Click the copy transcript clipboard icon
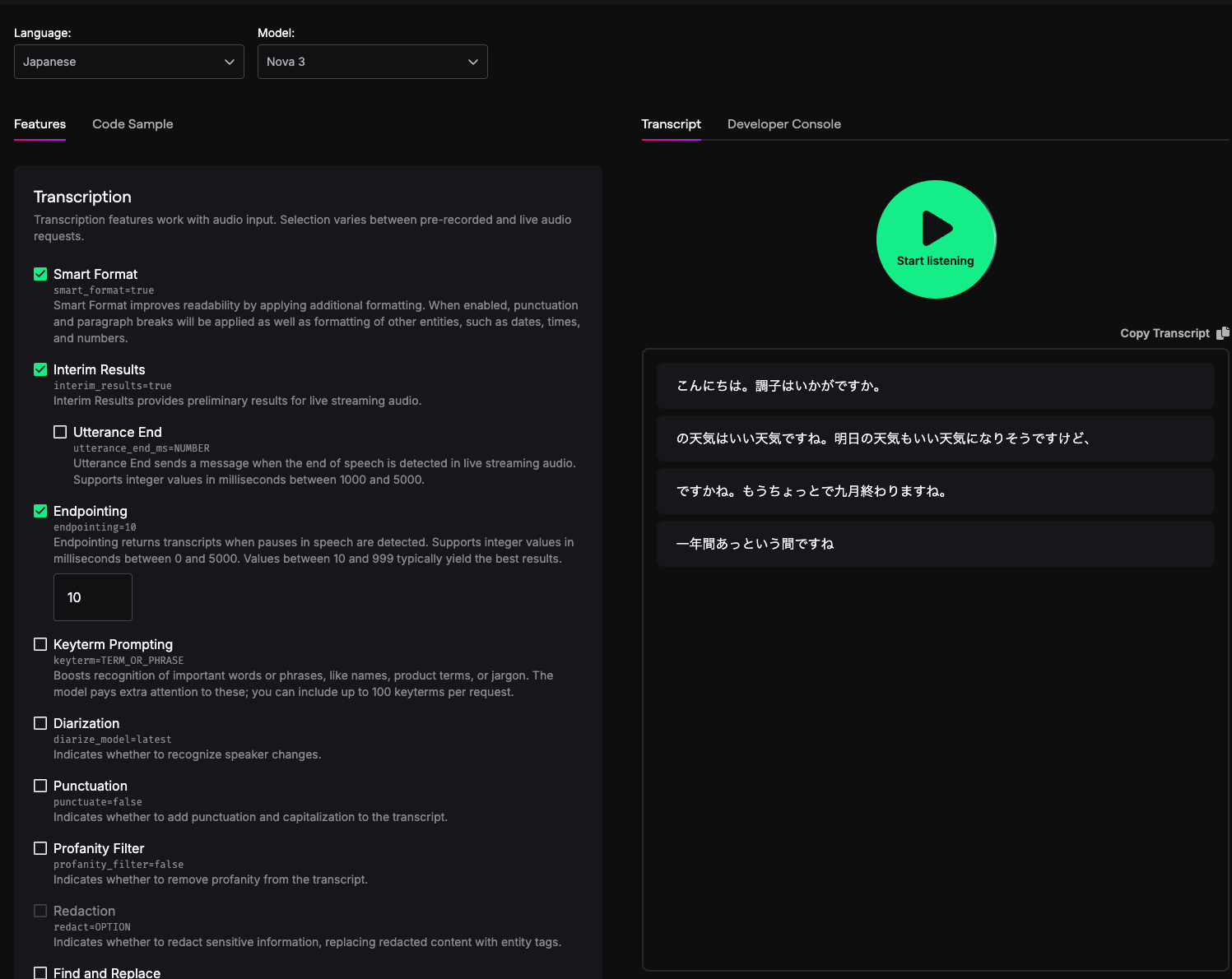 click(1223, 333)
